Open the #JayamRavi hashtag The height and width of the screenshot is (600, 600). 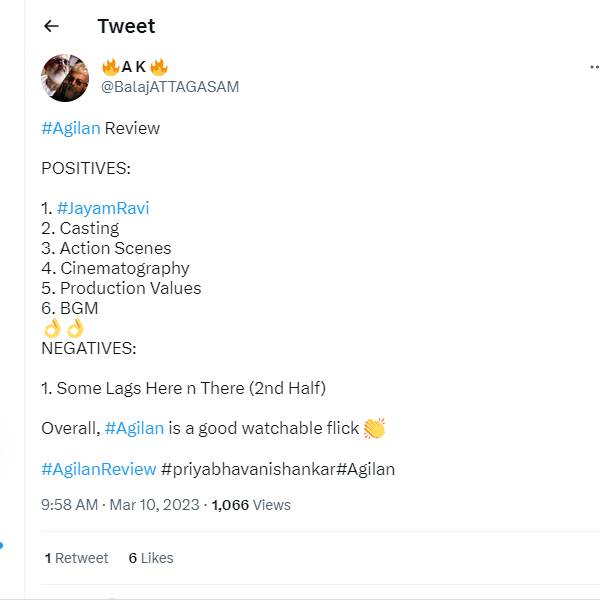[103, 208]
